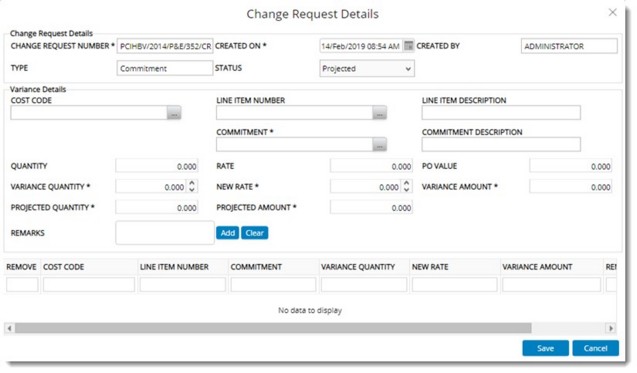Select the Line Item Number input field
This screenshot has height=373, width=637.
(295, 113)
